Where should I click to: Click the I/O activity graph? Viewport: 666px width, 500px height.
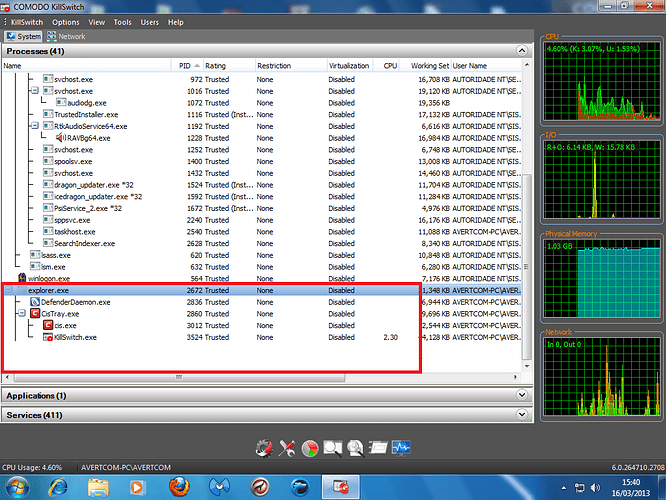pos(601,179)
